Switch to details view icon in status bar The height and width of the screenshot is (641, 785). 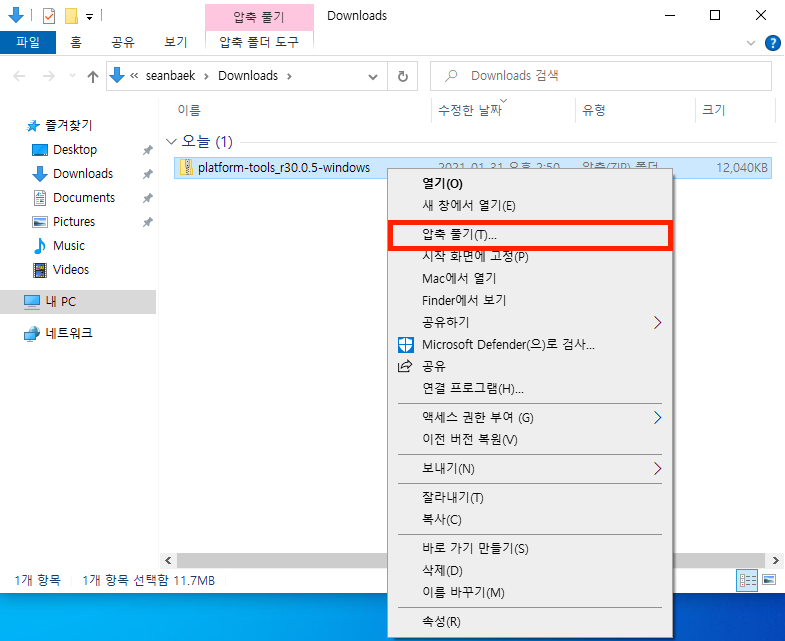[747, 580]
